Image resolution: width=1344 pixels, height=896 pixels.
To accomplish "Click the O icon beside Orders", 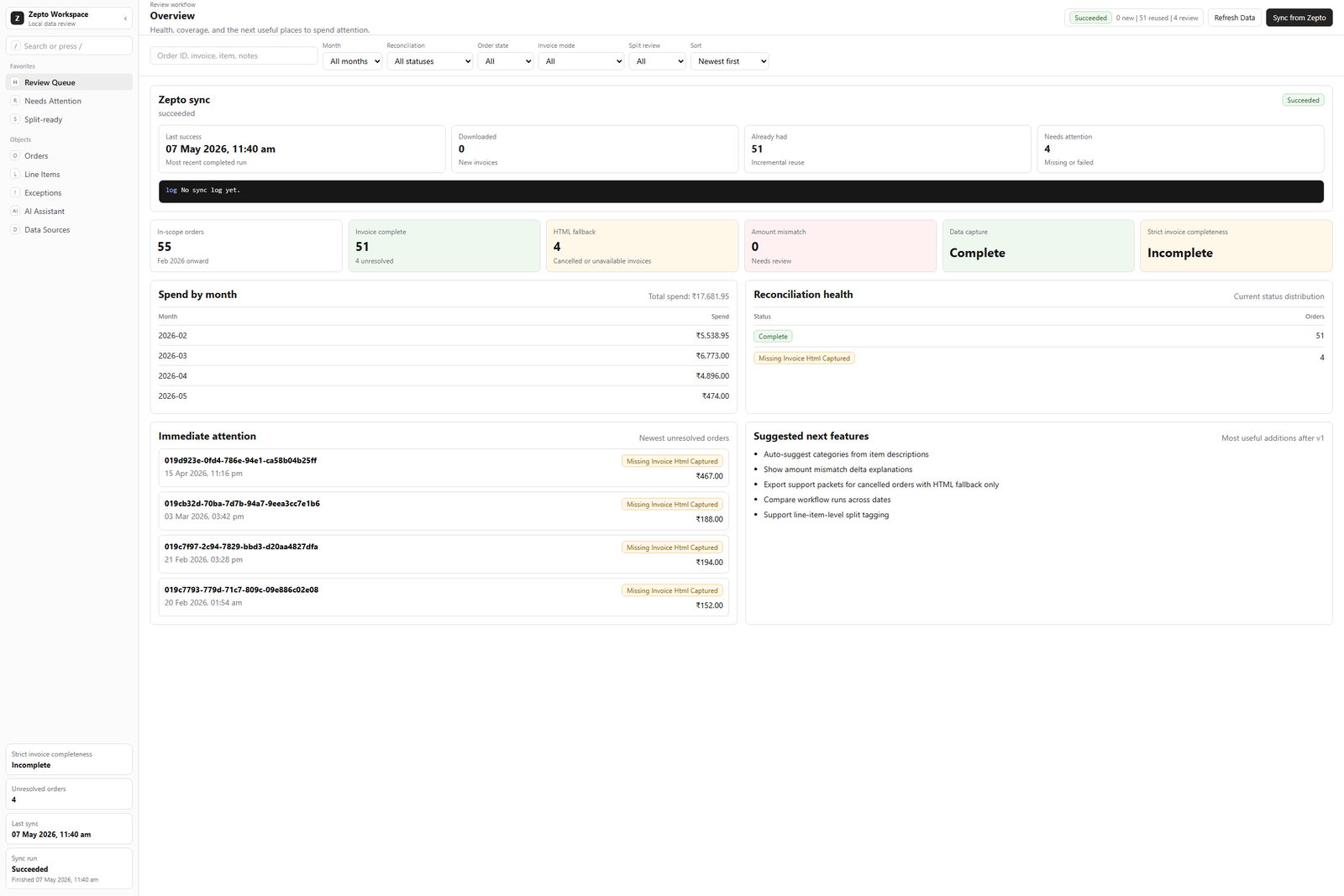I will [x=15, y=155].
